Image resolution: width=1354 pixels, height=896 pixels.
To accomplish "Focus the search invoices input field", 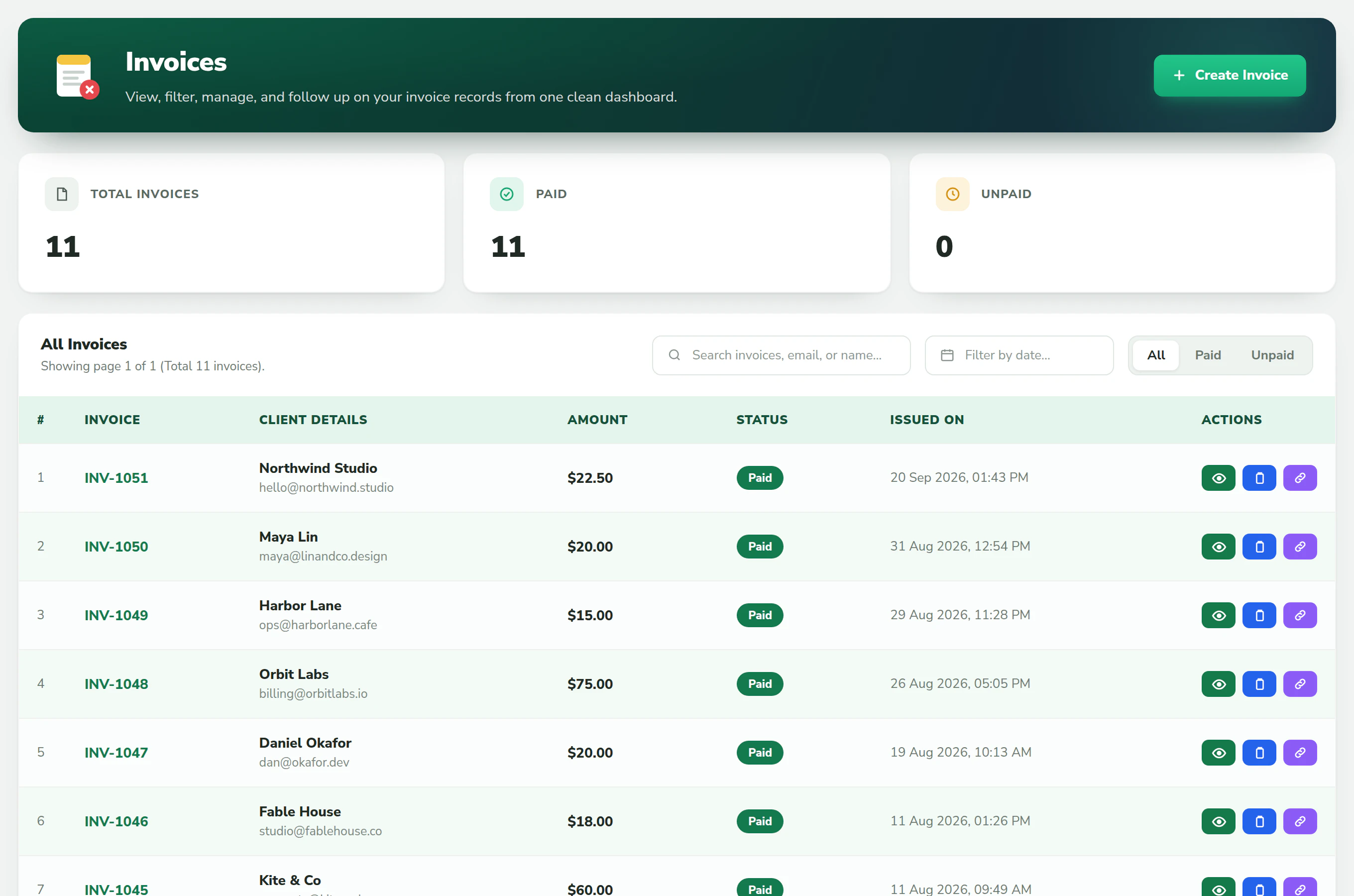I will click(x=781, y=355).
